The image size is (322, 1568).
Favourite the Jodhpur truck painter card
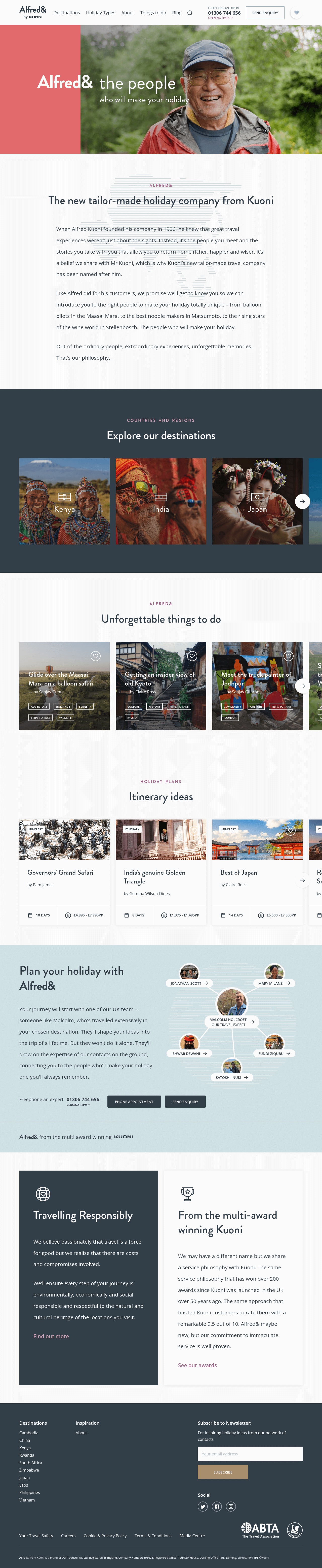pyautogui.click(x=289, y=656)
